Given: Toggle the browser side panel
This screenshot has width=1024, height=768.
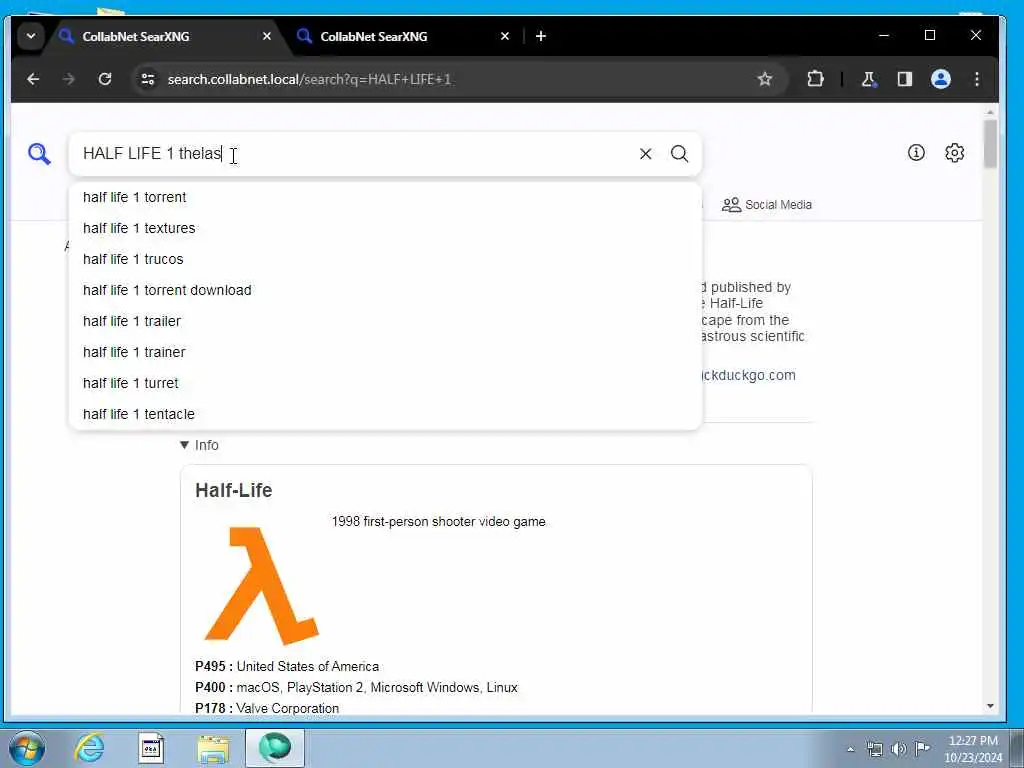Looking at the screenshot, I should tap(904, 79).
